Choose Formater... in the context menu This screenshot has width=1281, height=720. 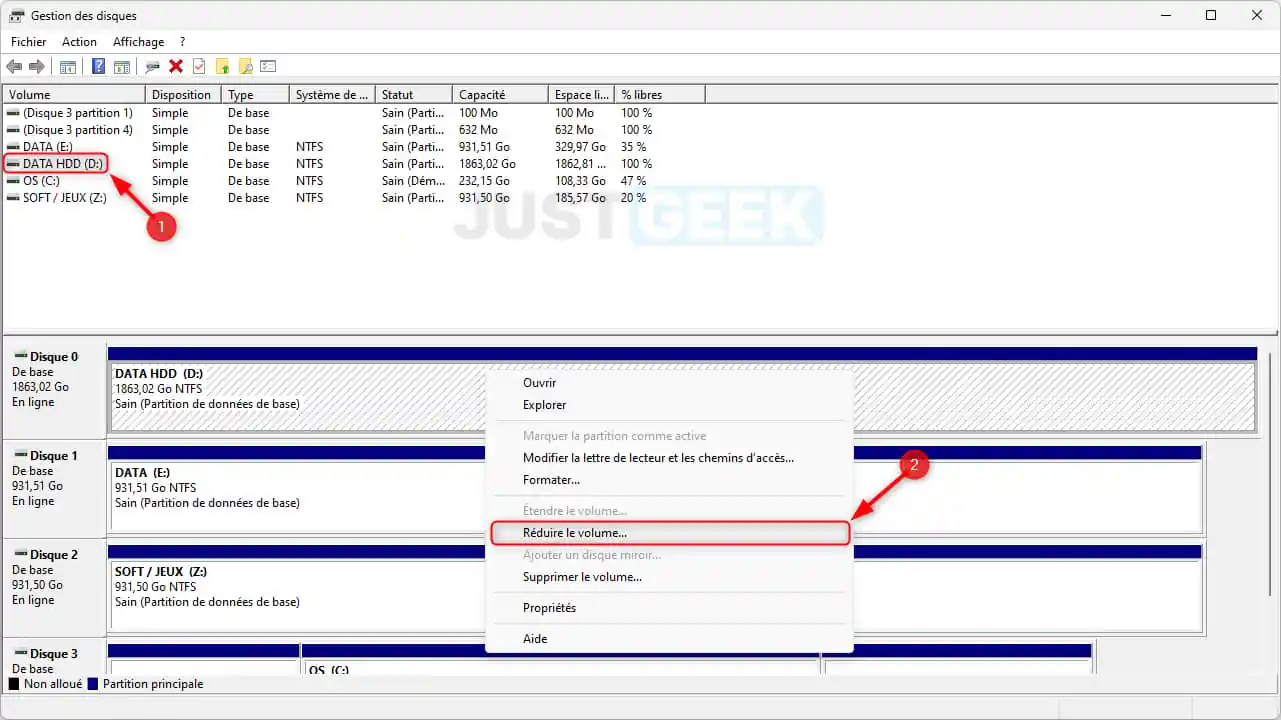(x=669, y=480)
